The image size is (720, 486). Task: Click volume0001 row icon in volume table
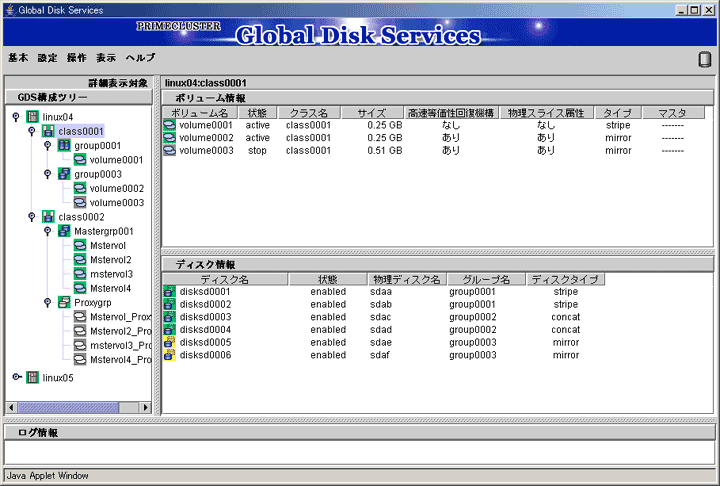point(169,124)
